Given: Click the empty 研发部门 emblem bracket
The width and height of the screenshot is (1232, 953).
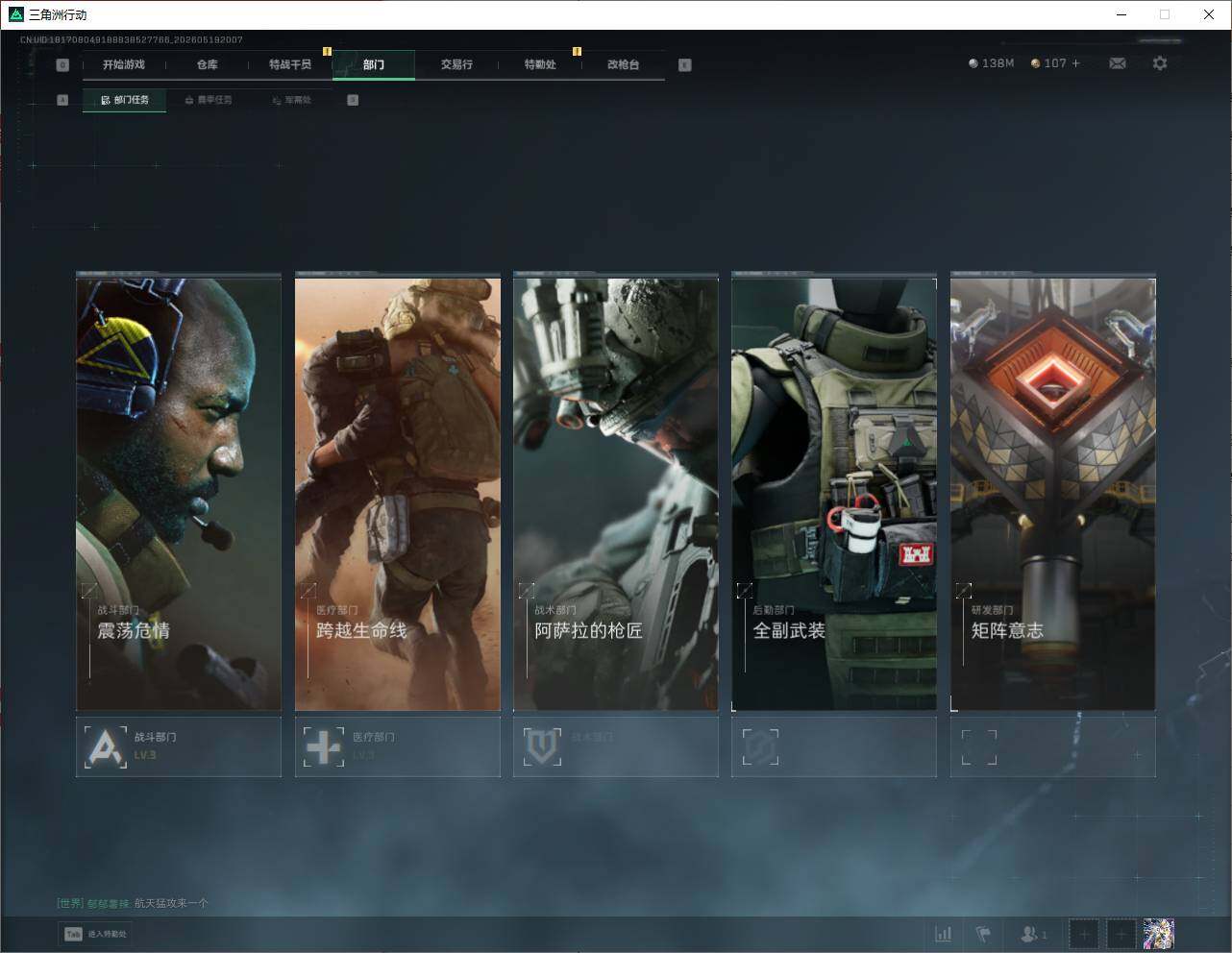Looking at the screenshot, I should (979, 746).
